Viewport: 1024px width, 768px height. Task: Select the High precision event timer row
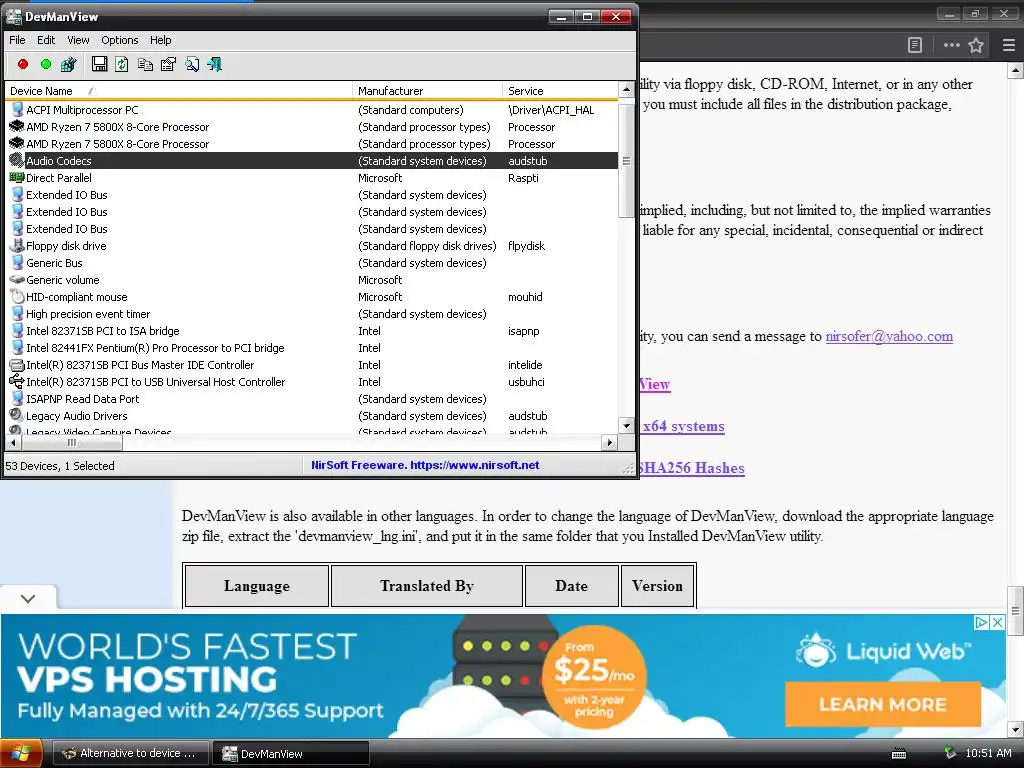coord(312,313)
